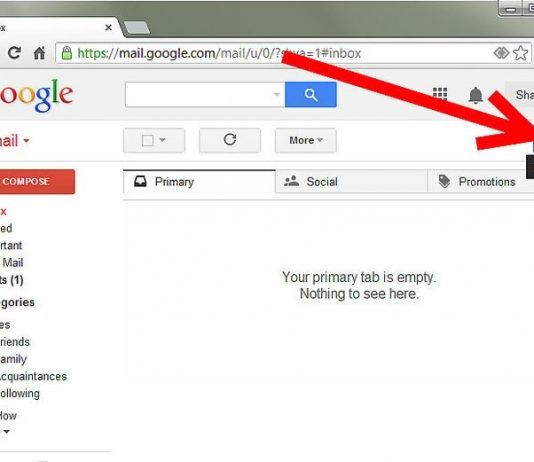Switch to the Promotions tab
Screen dimensions: 534x462
click(480, 181)
